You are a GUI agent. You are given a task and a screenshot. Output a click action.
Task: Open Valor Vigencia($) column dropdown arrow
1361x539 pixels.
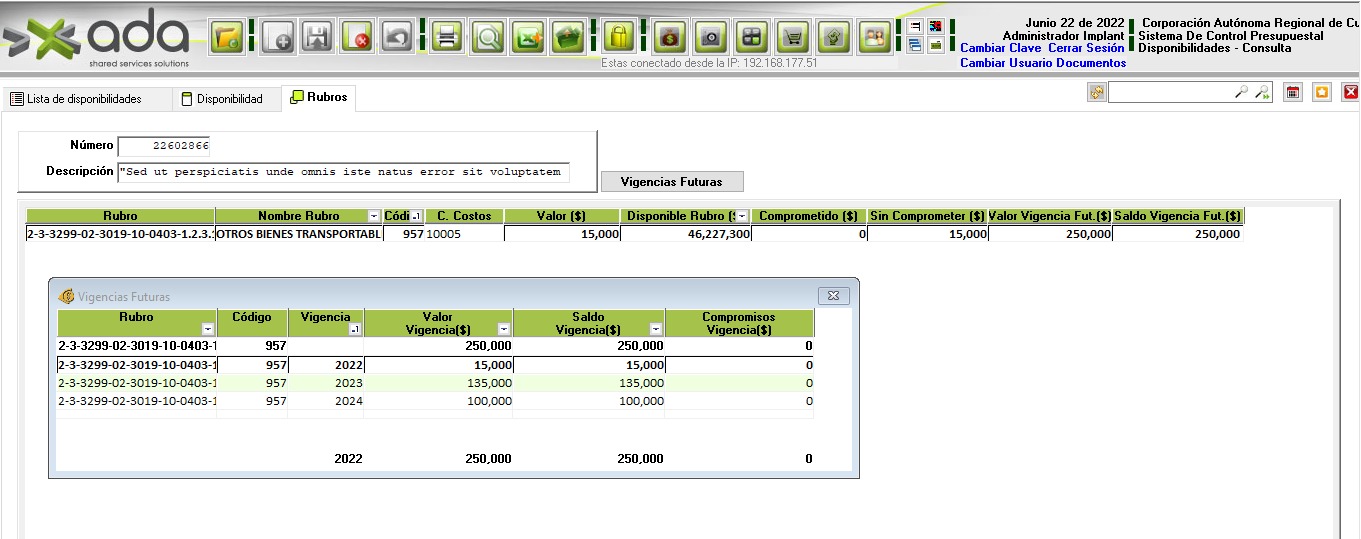(504, 329)
